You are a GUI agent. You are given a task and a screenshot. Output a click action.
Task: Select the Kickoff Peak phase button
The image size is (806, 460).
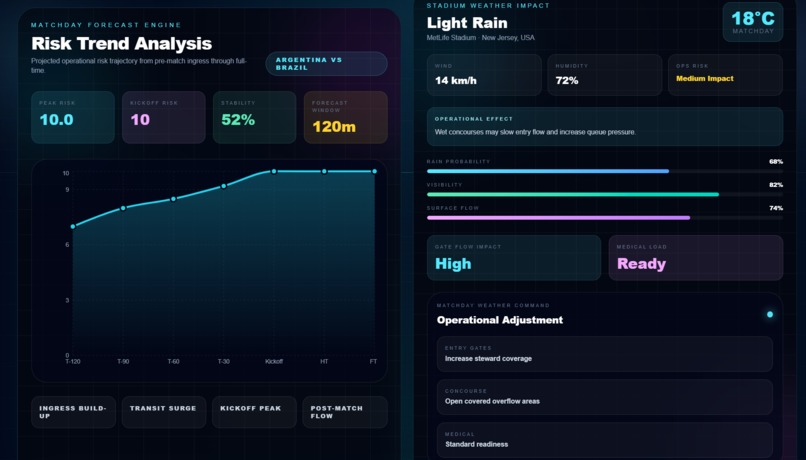(x=254, y=412)
